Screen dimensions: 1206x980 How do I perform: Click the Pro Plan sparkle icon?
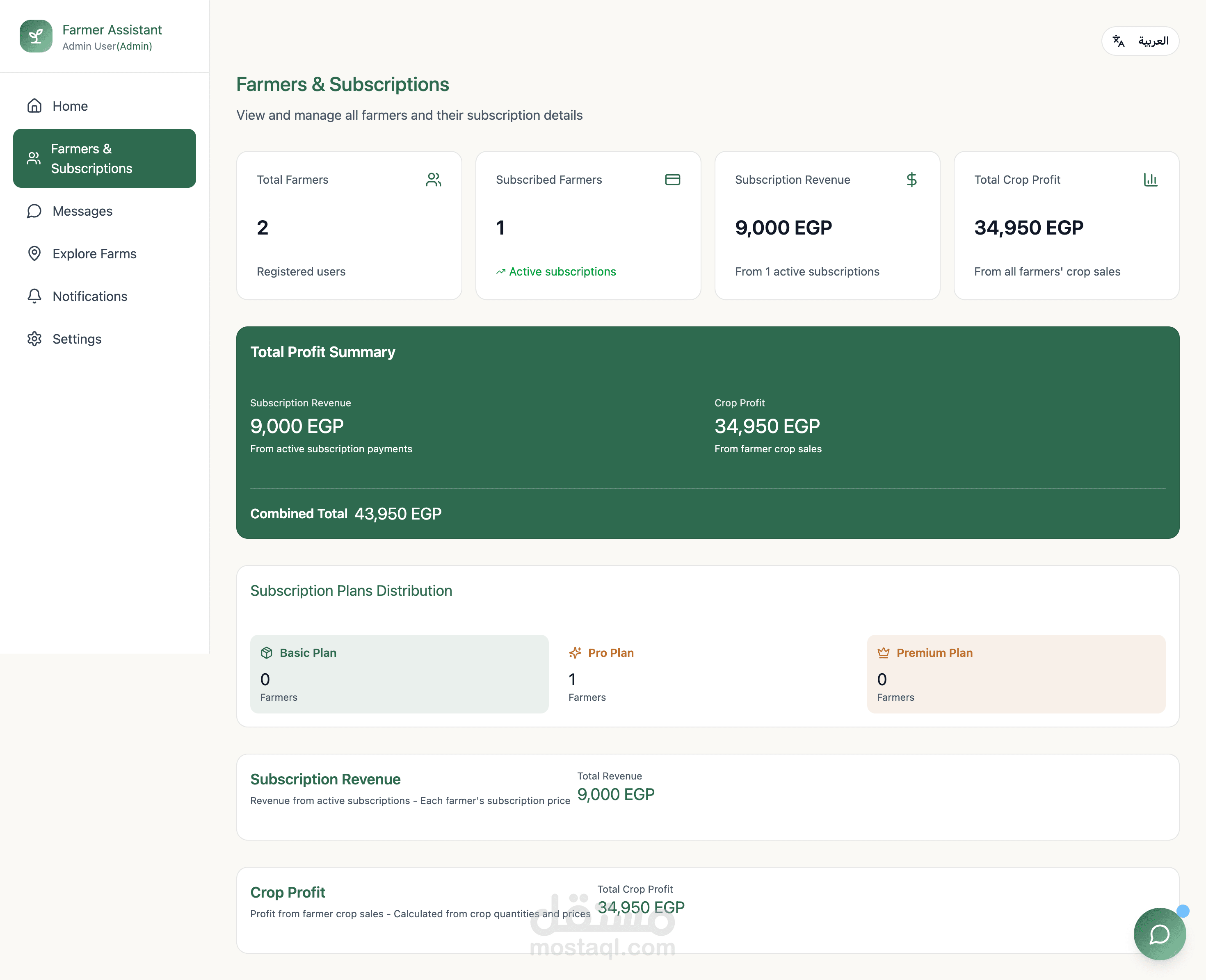pyautogui.click(x=575, y=653)
